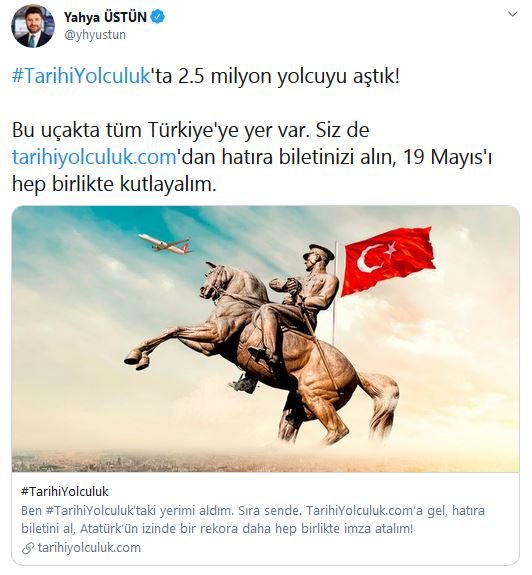The width and height of the screenshot is (532, 575).
Task: Follow tarihiyolculuk.com link in tweet body
Action: click(95, 157)
